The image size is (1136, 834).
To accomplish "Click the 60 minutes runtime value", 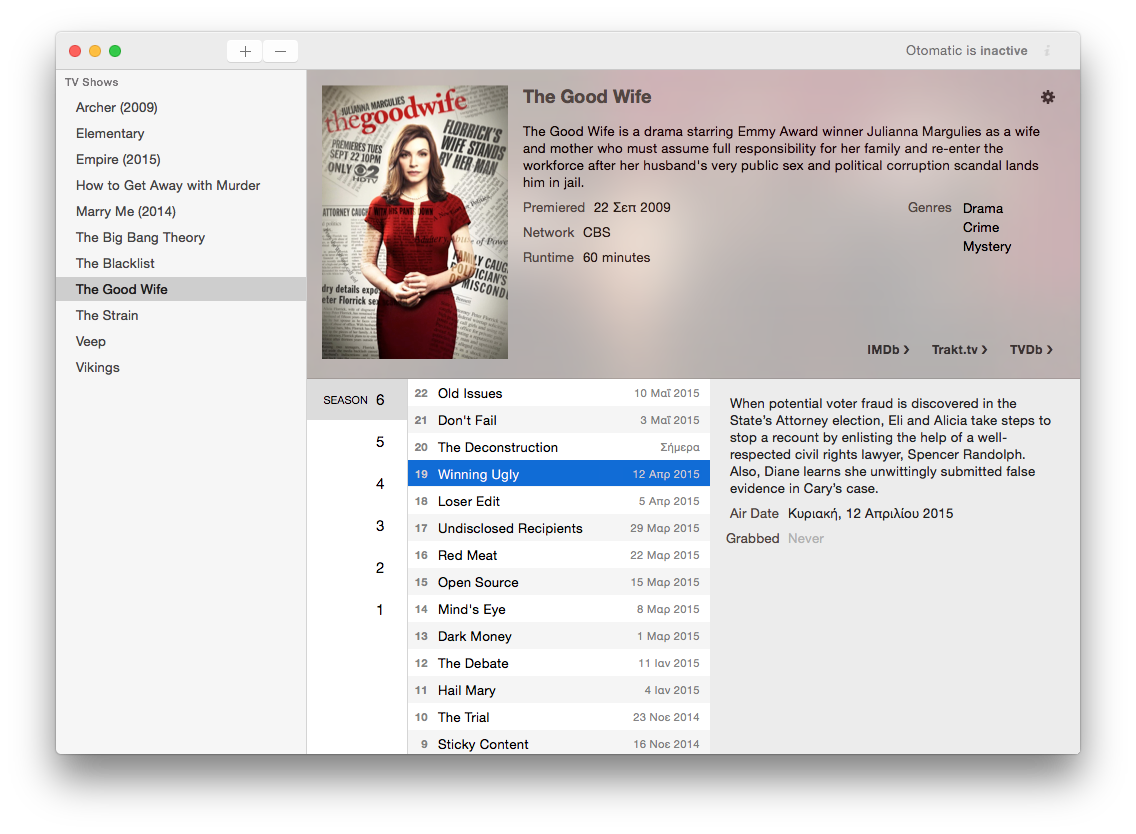I will pos(616,257).
